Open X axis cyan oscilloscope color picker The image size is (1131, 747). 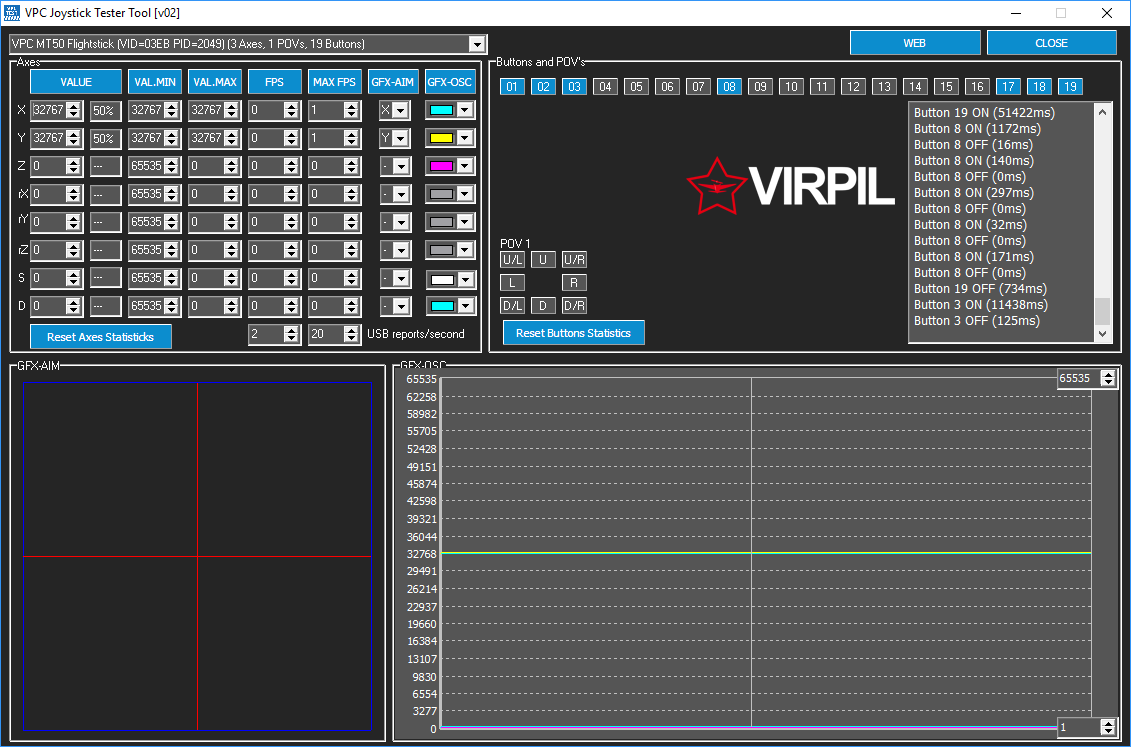pos(450,110)
